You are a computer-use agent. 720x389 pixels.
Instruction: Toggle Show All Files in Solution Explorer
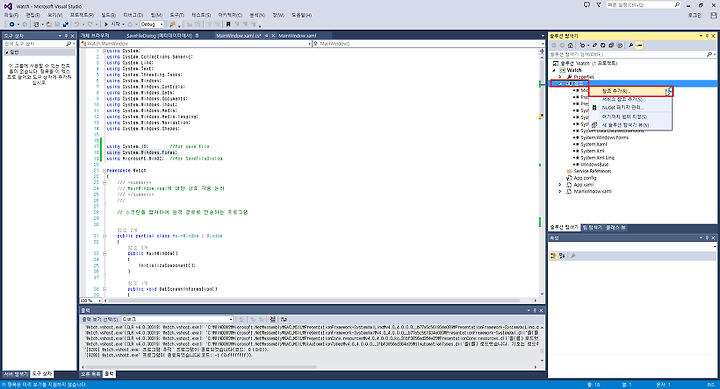pyautogui.click(x=620, y=45)
